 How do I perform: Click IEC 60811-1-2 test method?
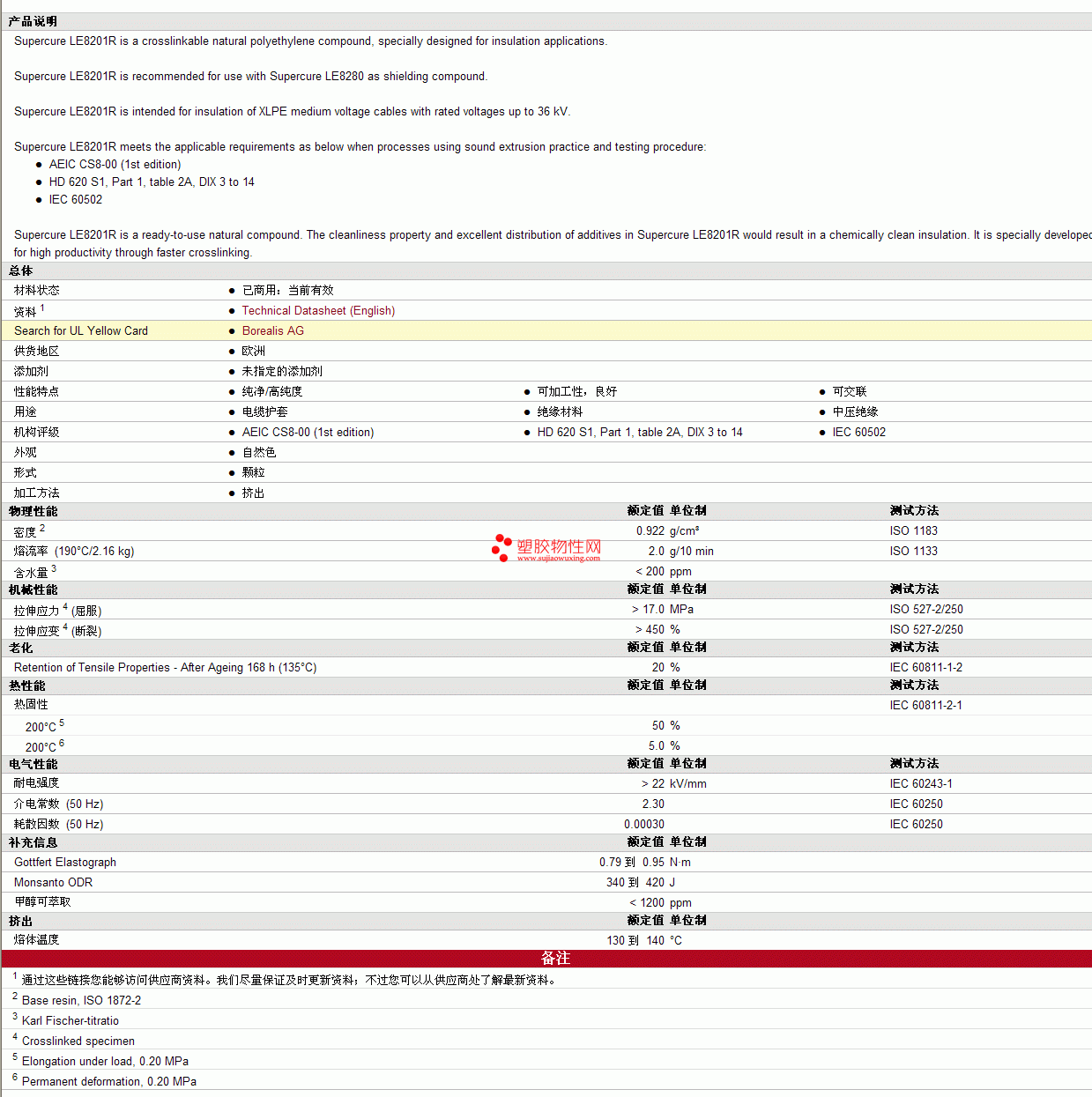pos(926,667)
